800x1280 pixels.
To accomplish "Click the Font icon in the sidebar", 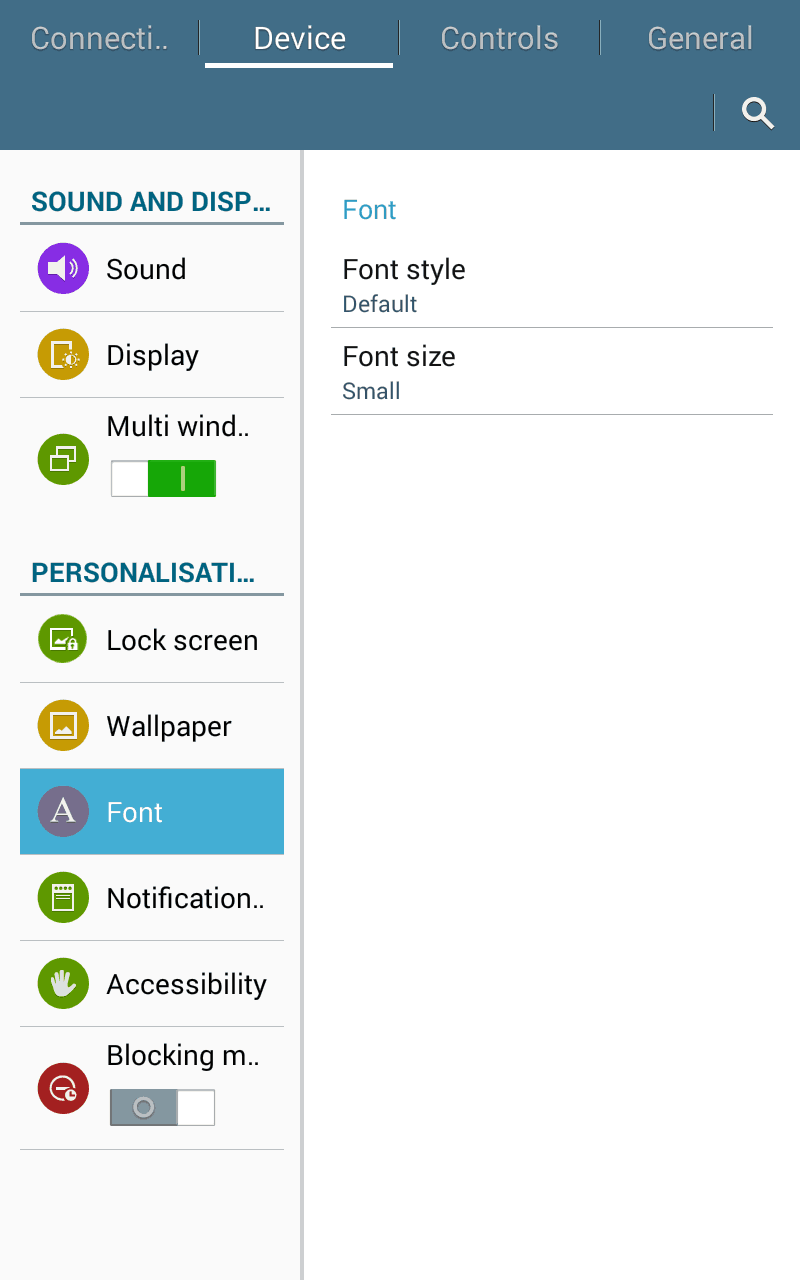I will click(x=62, y=811).
